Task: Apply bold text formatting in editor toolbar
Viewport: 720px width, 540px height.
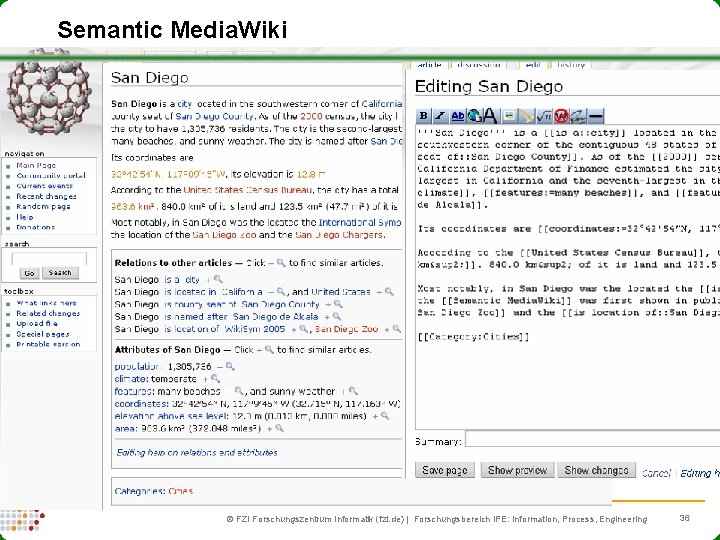Action: pyautogui.click(x=424, y=116)
